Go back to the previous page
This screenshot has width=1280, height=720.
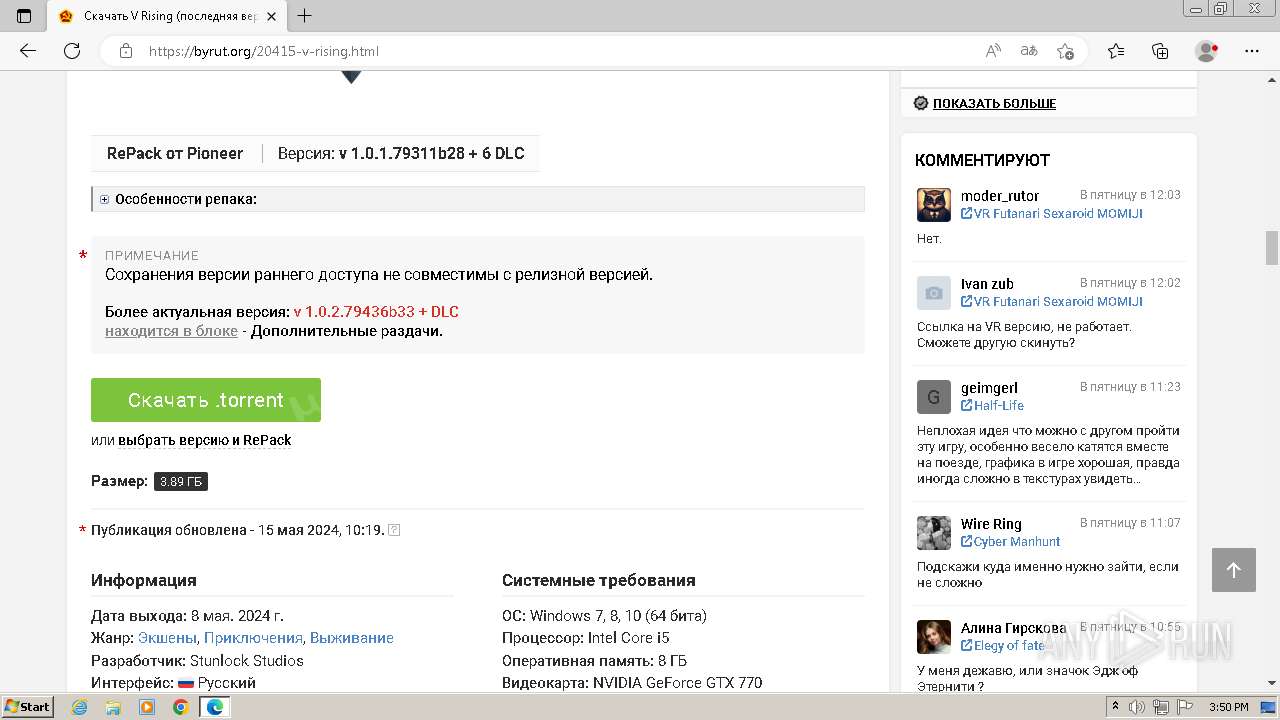28,51
